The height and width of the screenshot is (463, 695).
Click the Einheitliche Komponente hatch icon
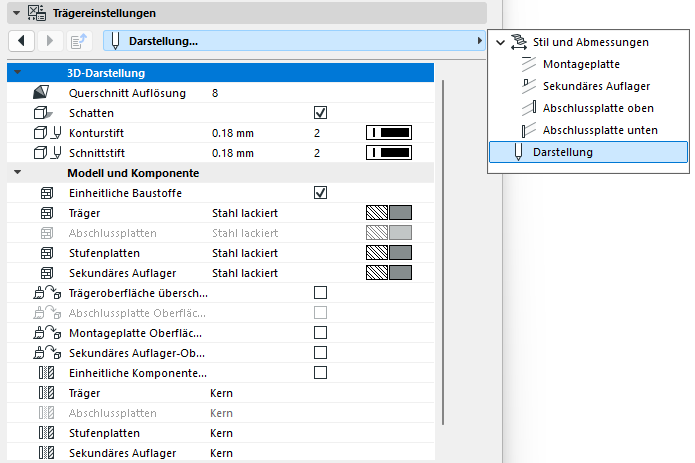click(x=47, y=373)
